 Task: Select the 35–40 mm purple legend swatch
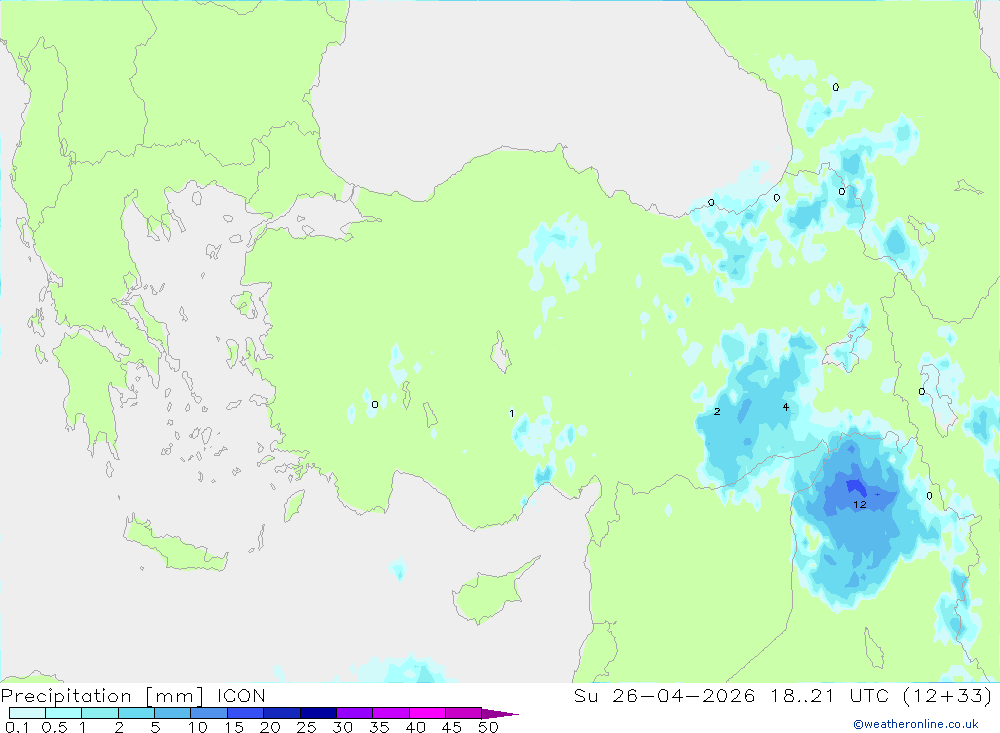(x=390, y=713)
